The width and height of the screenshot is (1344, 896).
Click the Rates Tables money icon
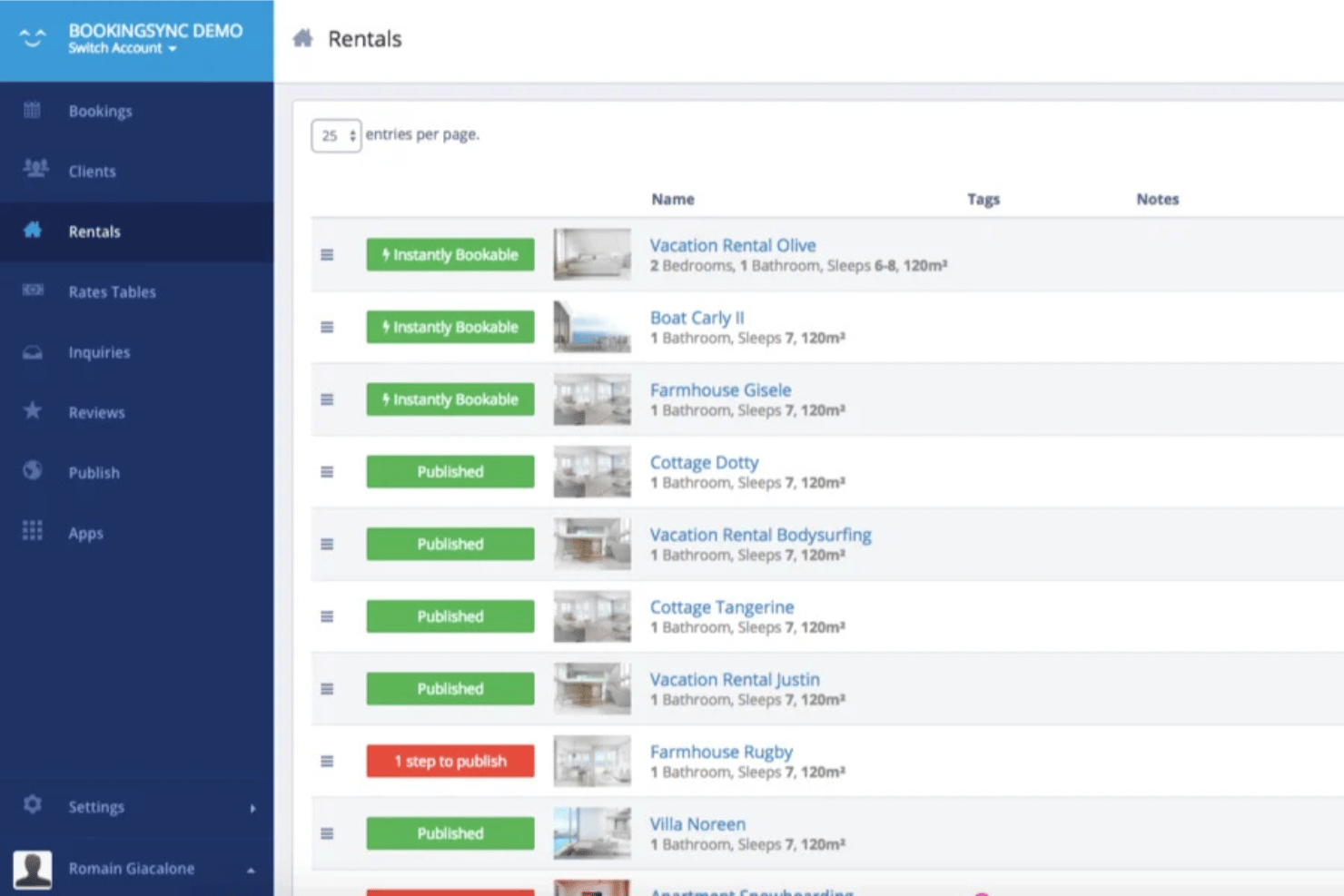coord(33,290)
